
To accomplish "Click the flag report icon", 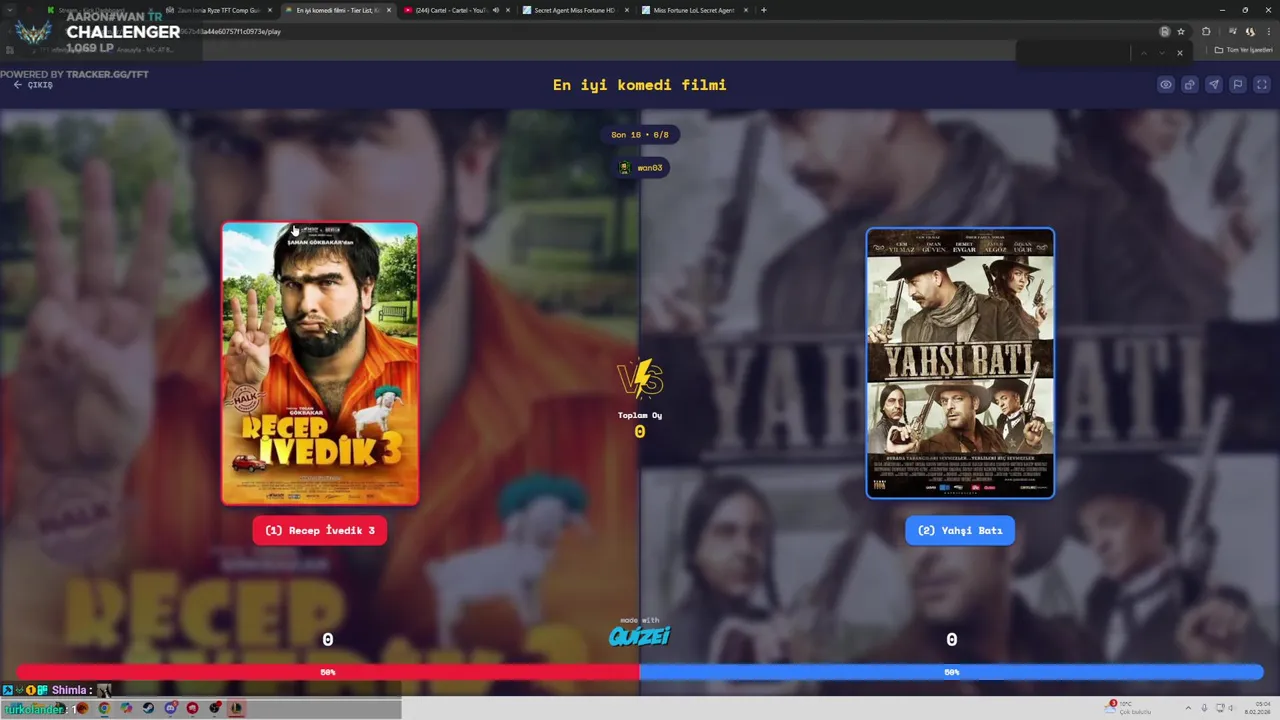I will (x=1238, y=85).
